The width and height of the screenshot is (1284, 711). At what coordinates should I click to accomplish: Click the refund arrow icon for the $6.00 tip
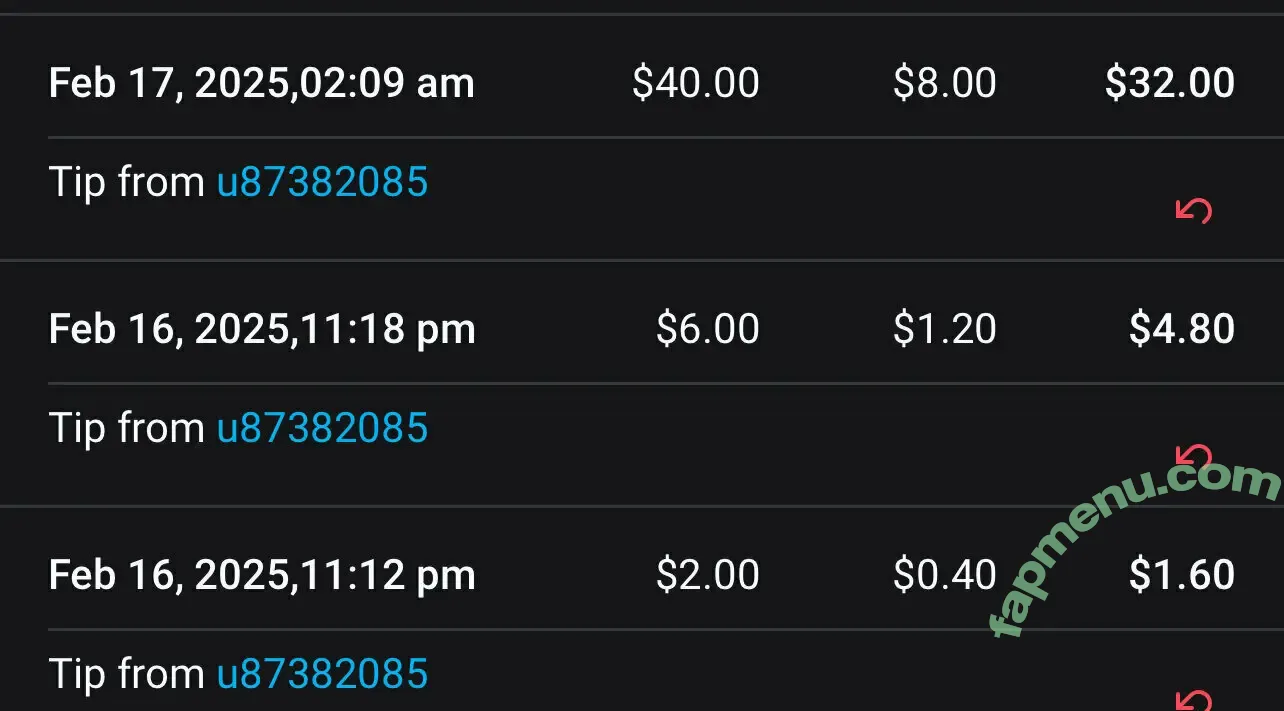[x=1194, y=457]
